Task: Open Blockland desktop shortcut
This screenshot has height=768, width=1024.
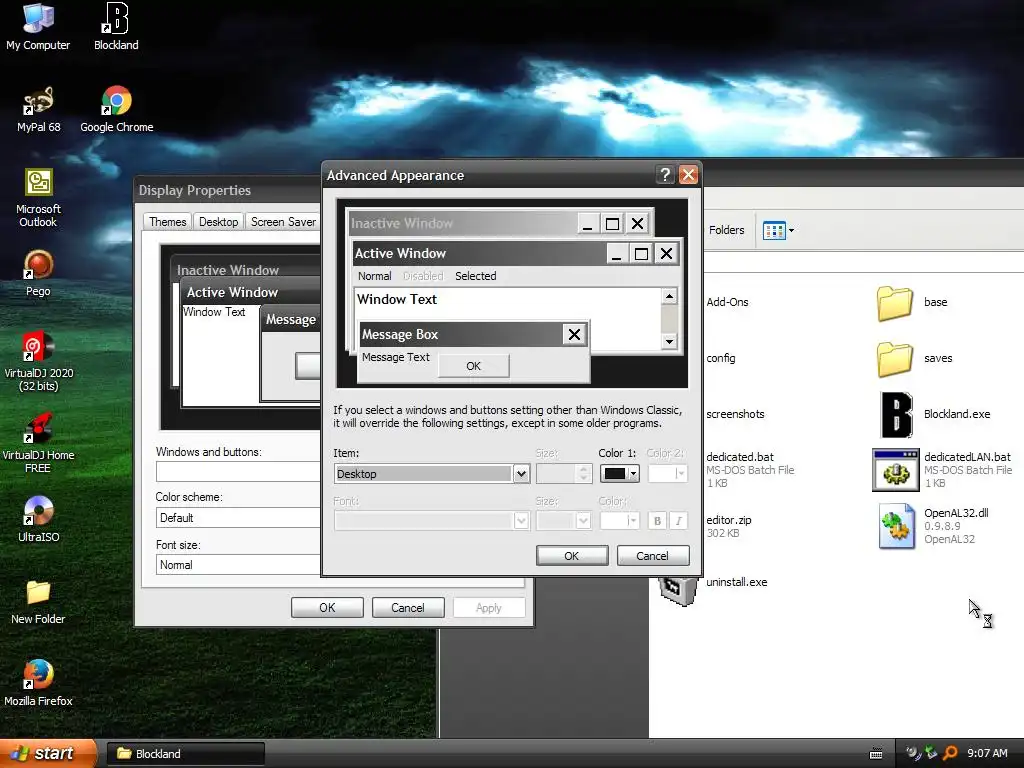Action: pyautogui.click(x=116, y=27)
